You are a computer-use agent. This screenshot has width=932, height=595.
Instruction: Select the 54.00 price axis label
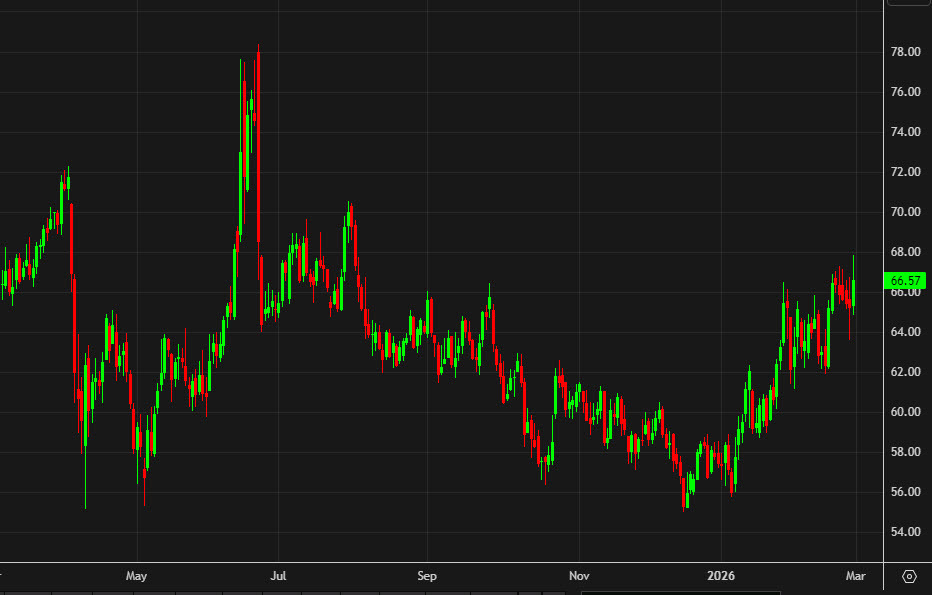click(x=905, y=532)
